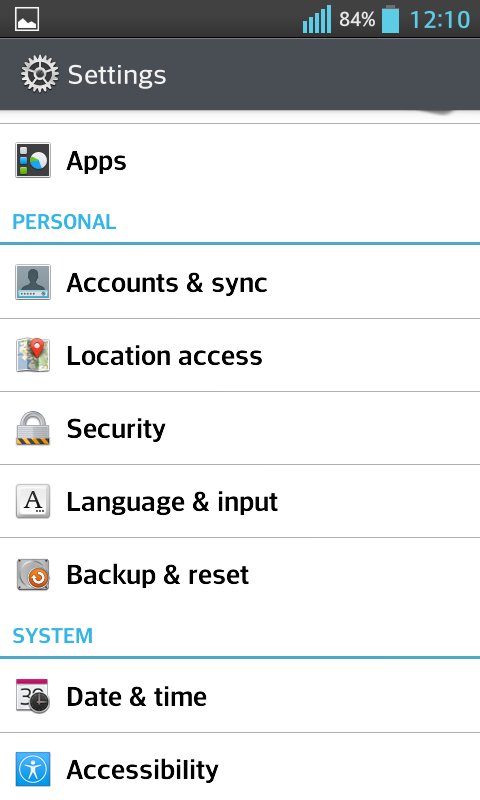This screenshot has width=480, height=800.
Task: Tap the 12:10 clock in status bar
Action: [x=440, y=20]
